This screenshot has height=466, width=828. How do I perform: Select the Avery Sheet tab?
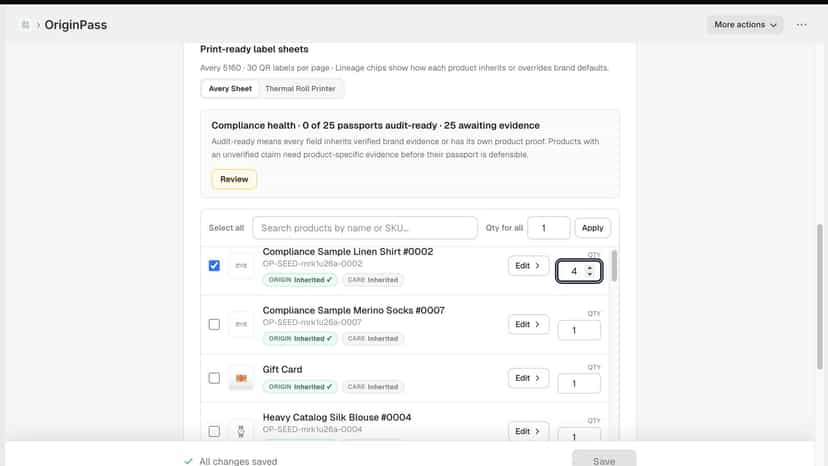(x=230, y=89)
